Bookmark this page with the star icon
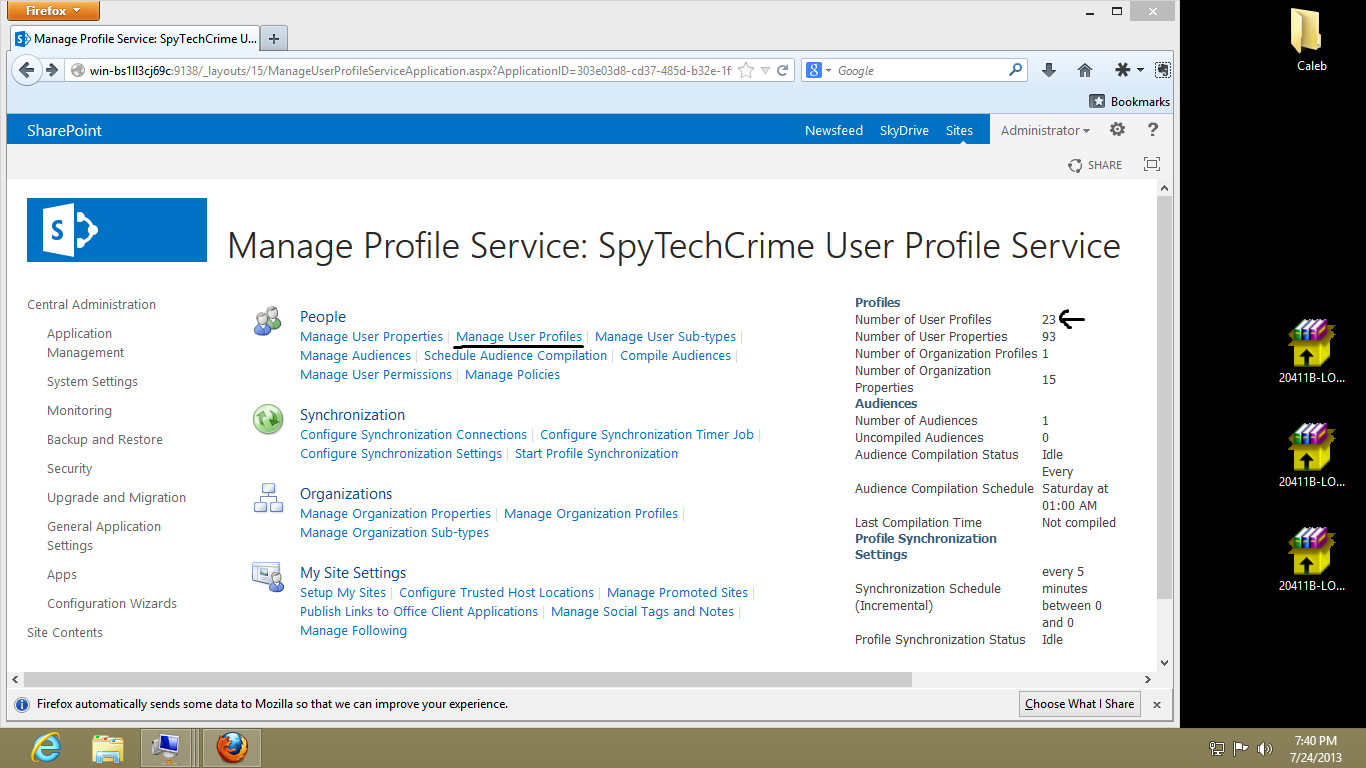The width and height of the screenshot is (1366, 768). pyautogui.click(x=746, y=70)
